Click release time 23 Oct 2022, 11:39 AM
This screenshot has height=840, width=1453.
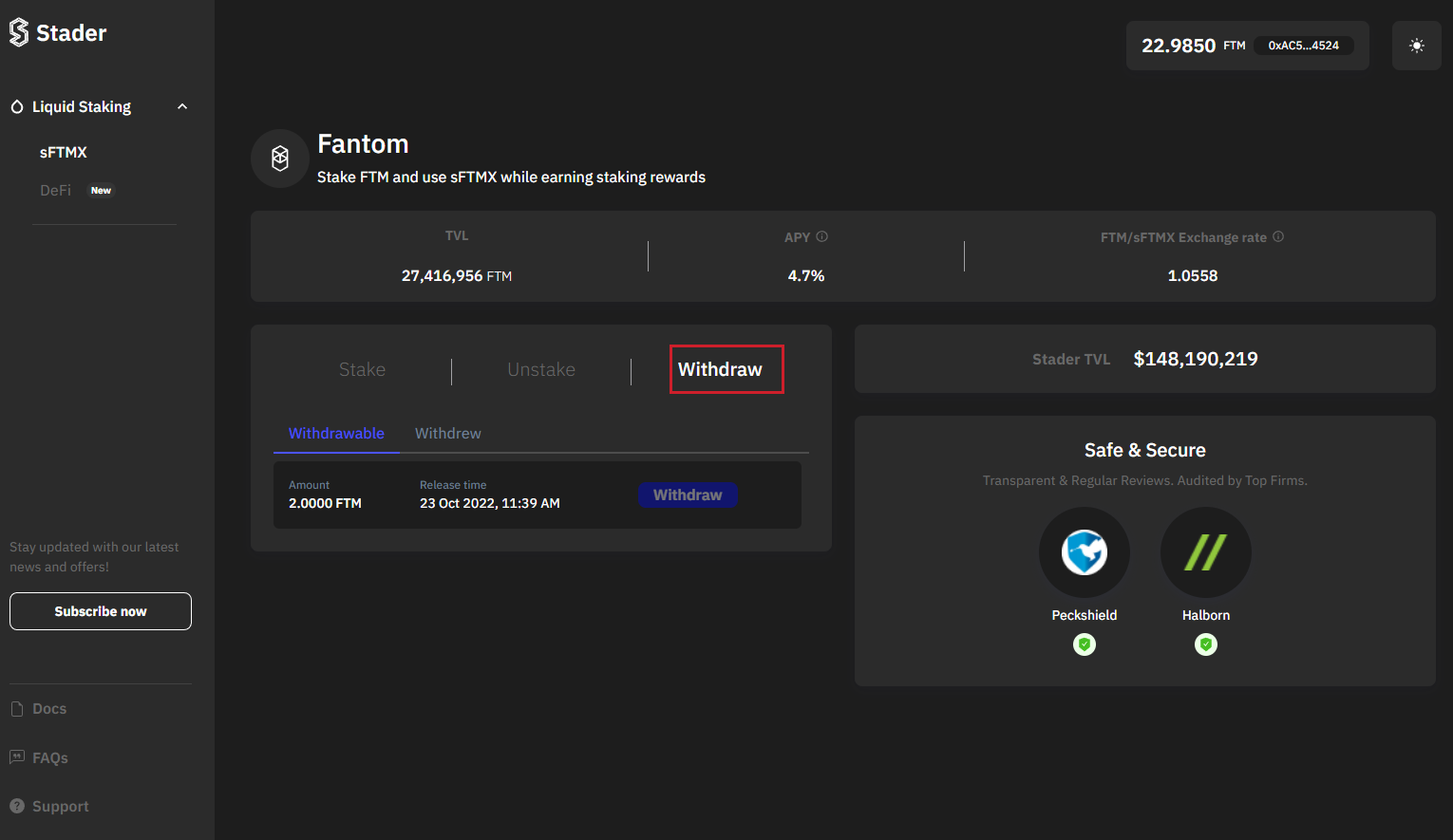click(490, 503)
